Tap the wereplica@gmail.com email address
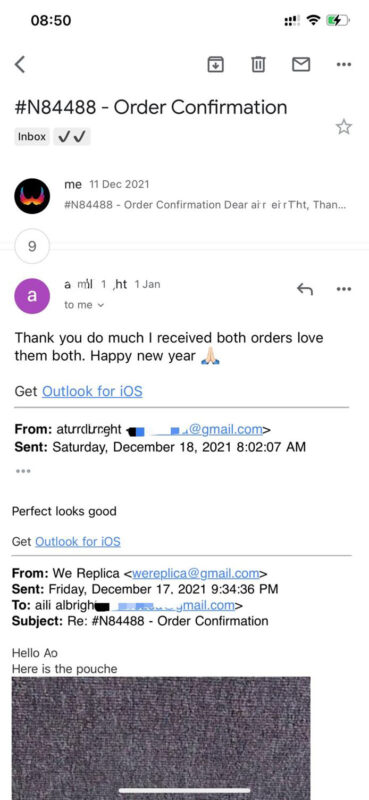 click(196, 573)
